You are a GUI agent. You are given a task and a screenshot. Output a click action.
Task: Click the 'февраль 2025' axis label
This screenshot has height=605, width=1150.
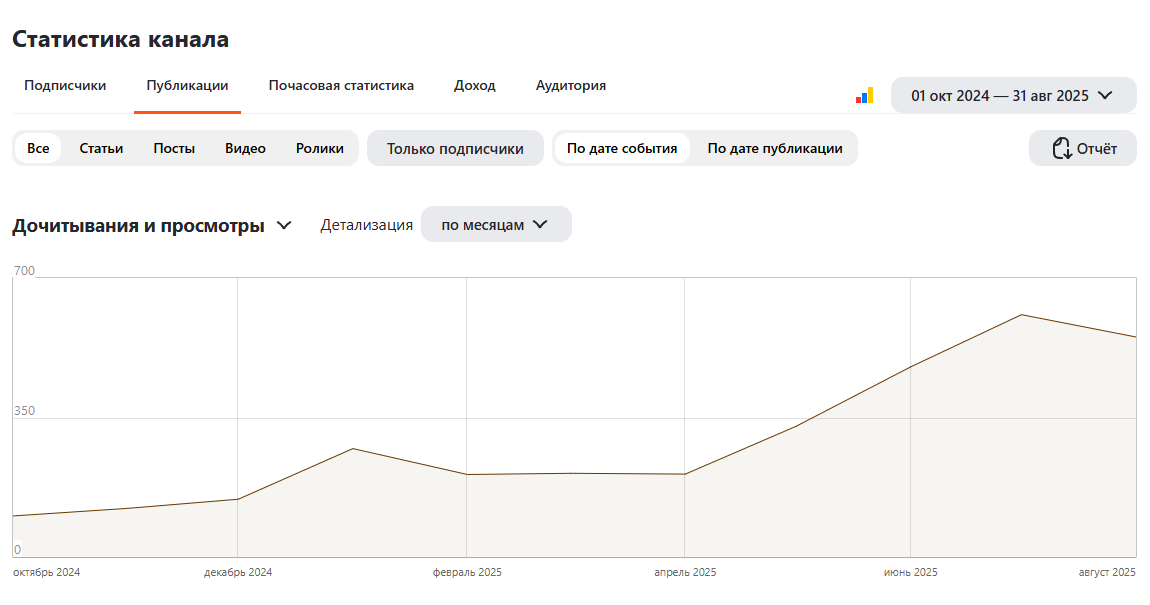[x=467, y=572]
